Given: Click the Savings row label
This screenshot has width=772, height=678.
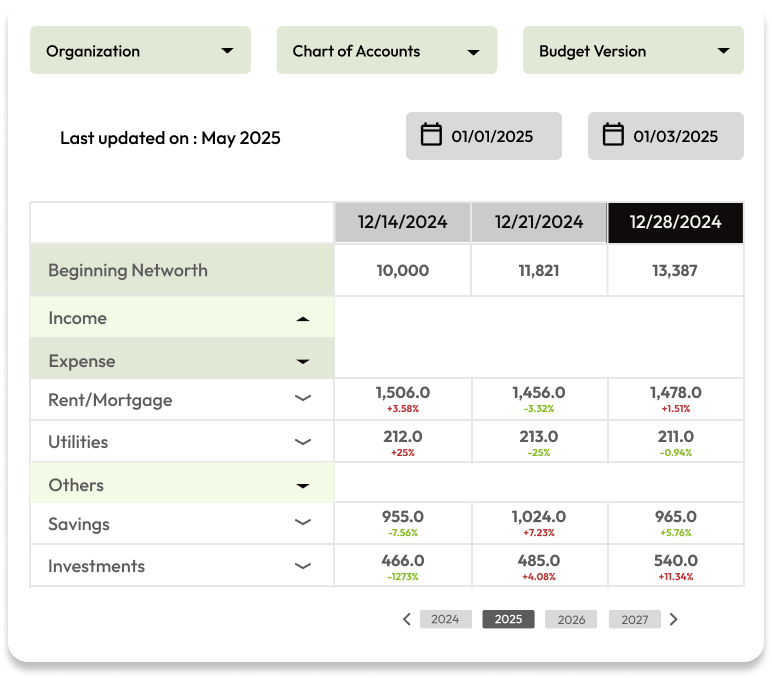Looking at the screenshot, I should 79,524.
